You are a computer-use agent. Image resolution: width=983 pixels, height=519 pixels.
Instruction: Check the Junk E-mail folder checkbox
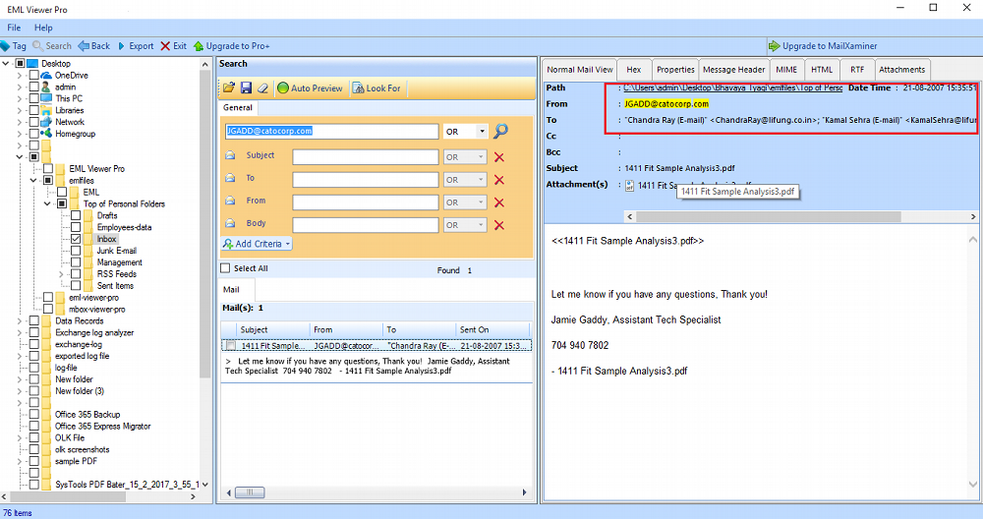point(76,251)
